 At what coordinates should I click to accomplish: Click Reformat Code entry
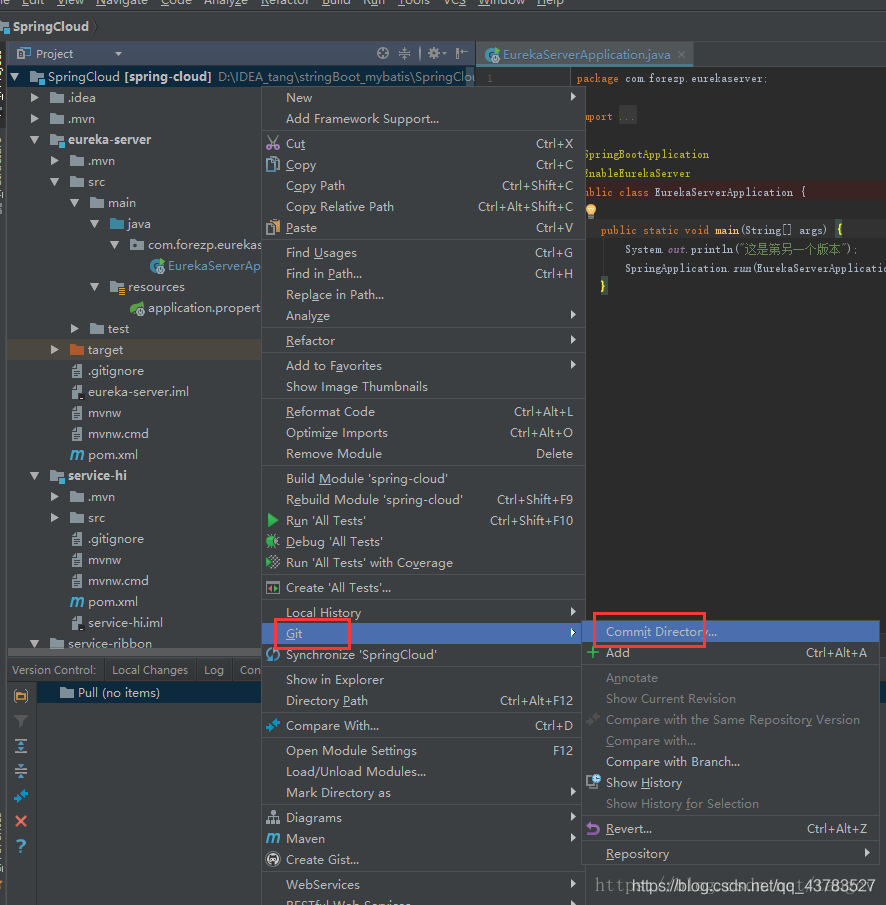point(423,412)
